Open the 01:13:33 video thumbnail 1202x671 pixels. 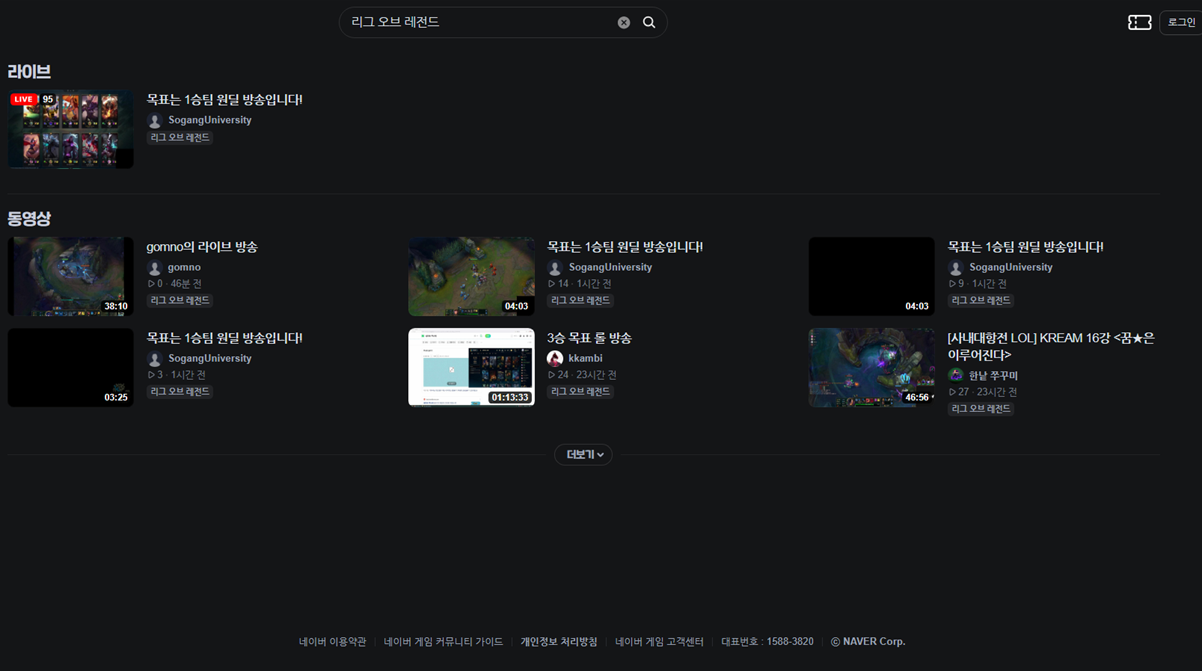coord(471,367)
